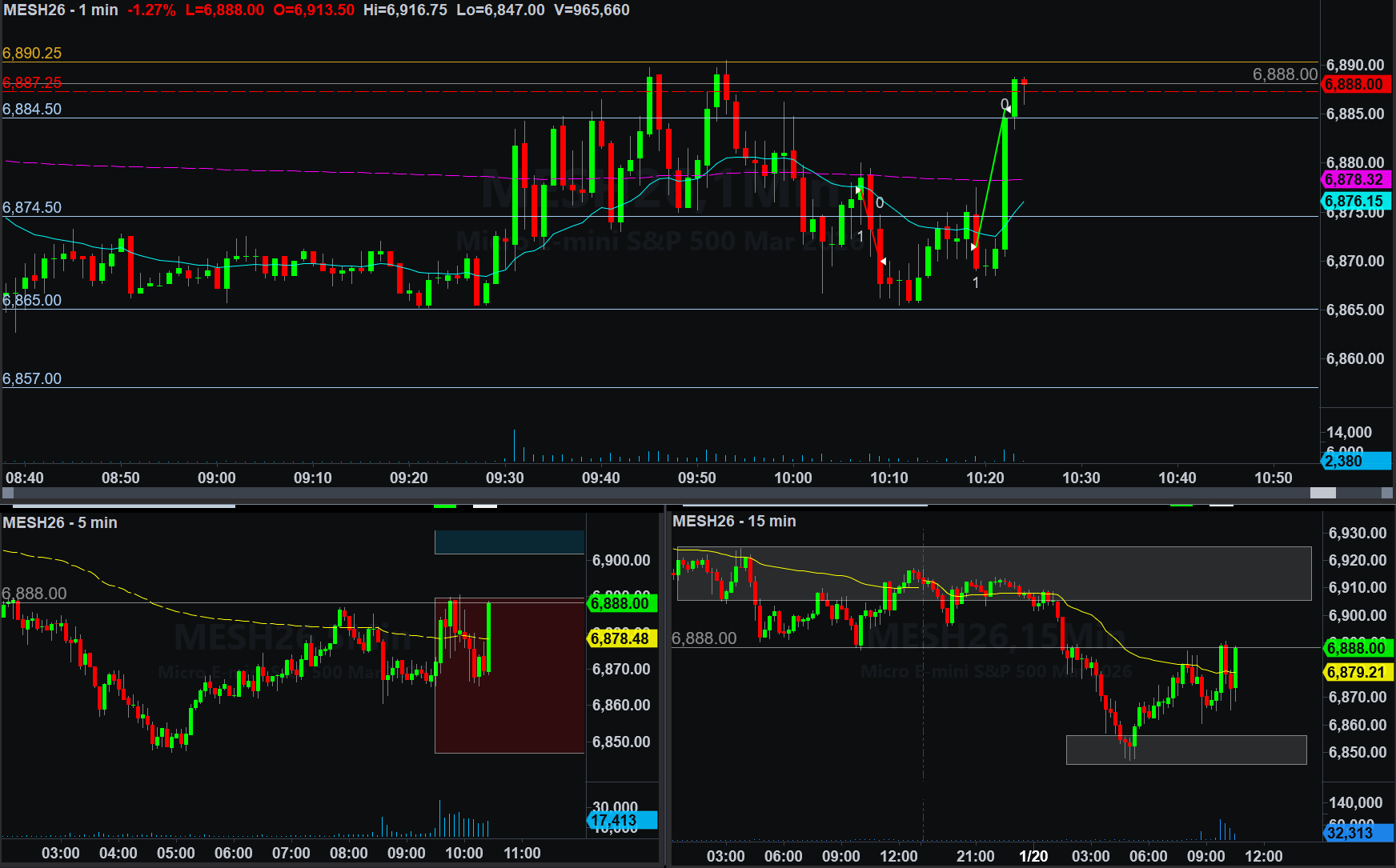The height and width of the screenshot is (868, 1396).
Task: Click the left arrow of the 1-min chart scrollbar
Action: tap(7, 493)
